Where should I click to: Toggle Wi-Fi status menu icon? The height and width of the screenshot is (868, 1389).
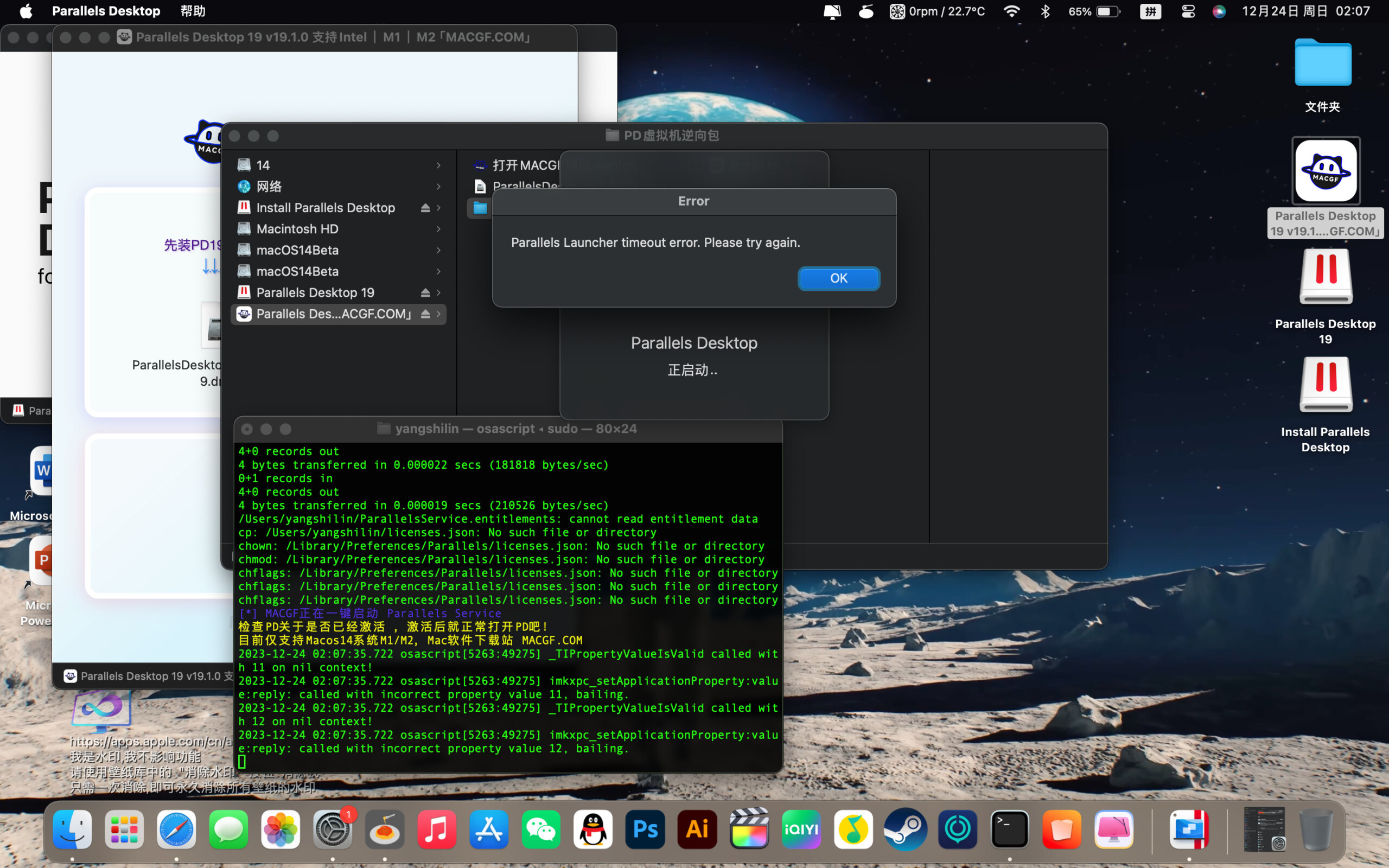[1011, 11]
